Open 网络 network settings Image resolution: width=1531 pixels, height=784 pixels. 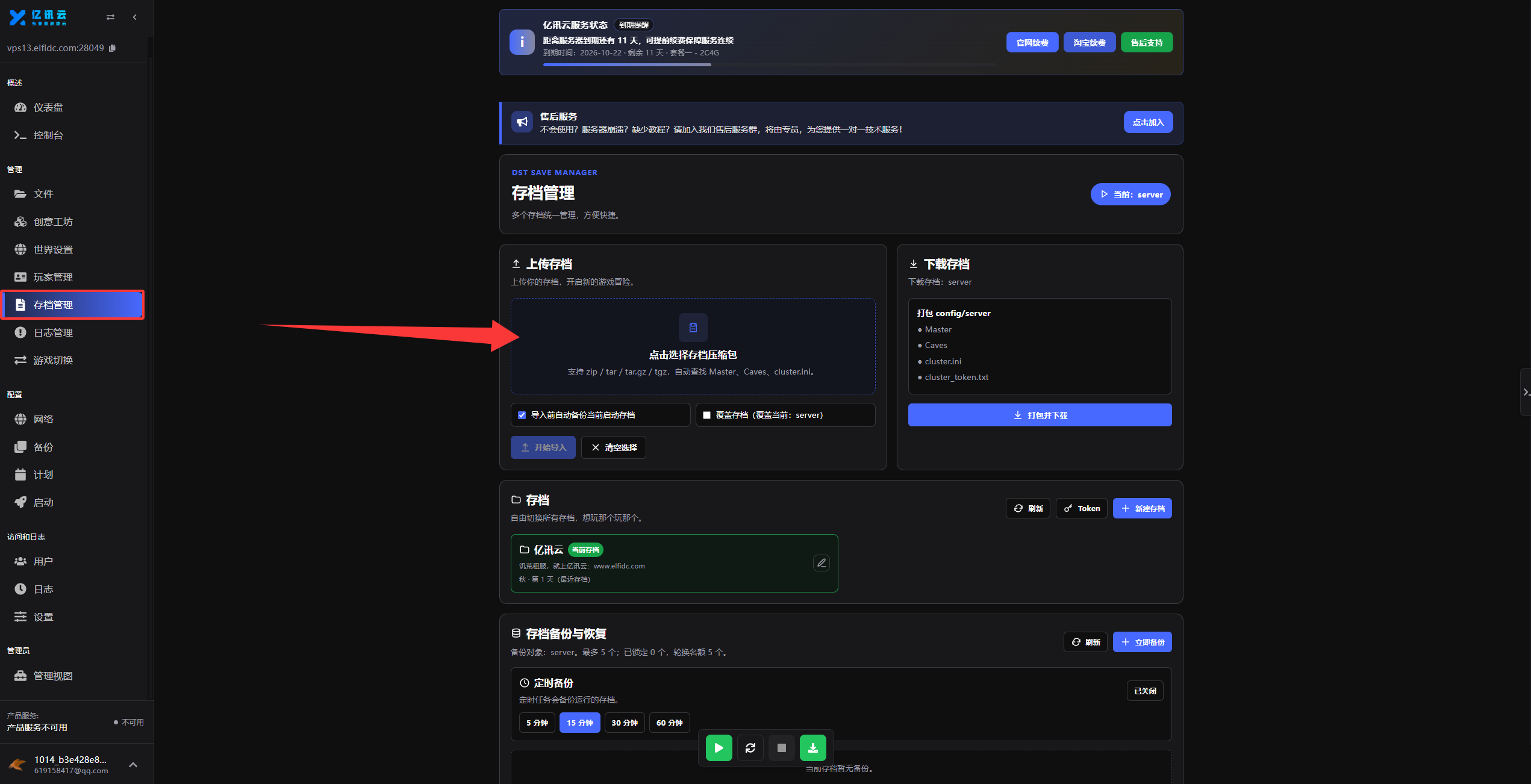pos(72,419)
